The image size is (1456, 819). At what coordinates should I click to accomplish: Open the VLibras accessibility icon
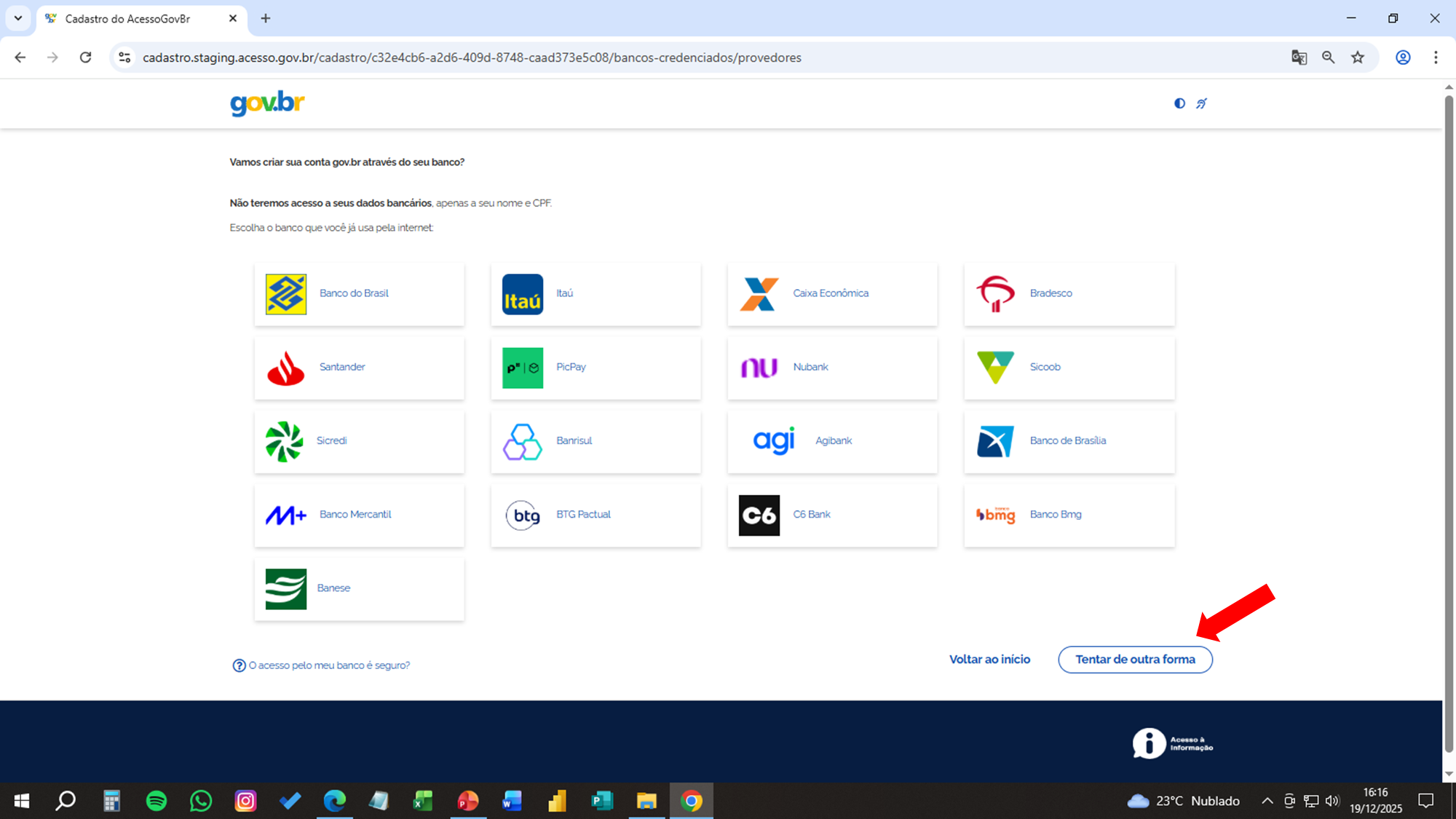click(x=1201, y=103)
